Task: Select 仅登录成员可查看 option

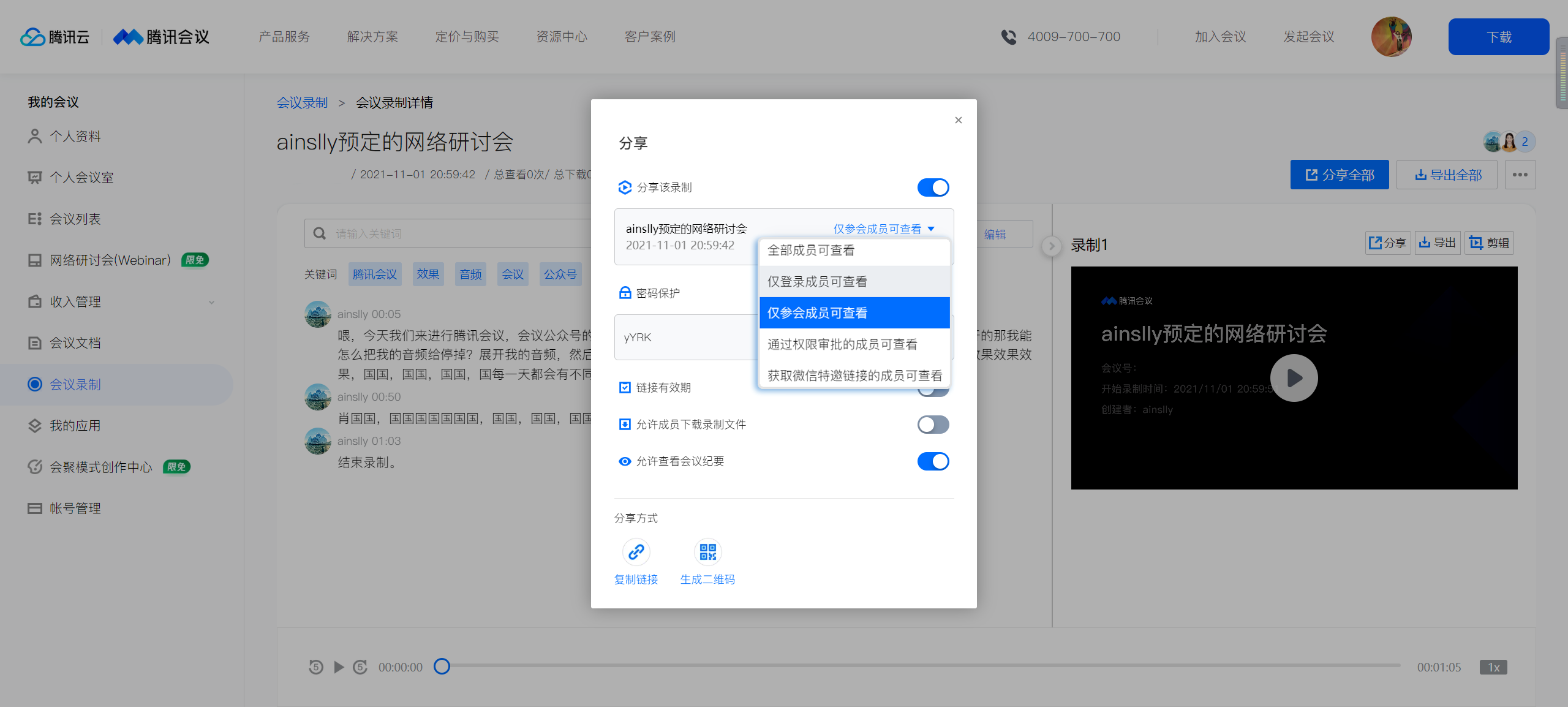Action: point(854,282)
